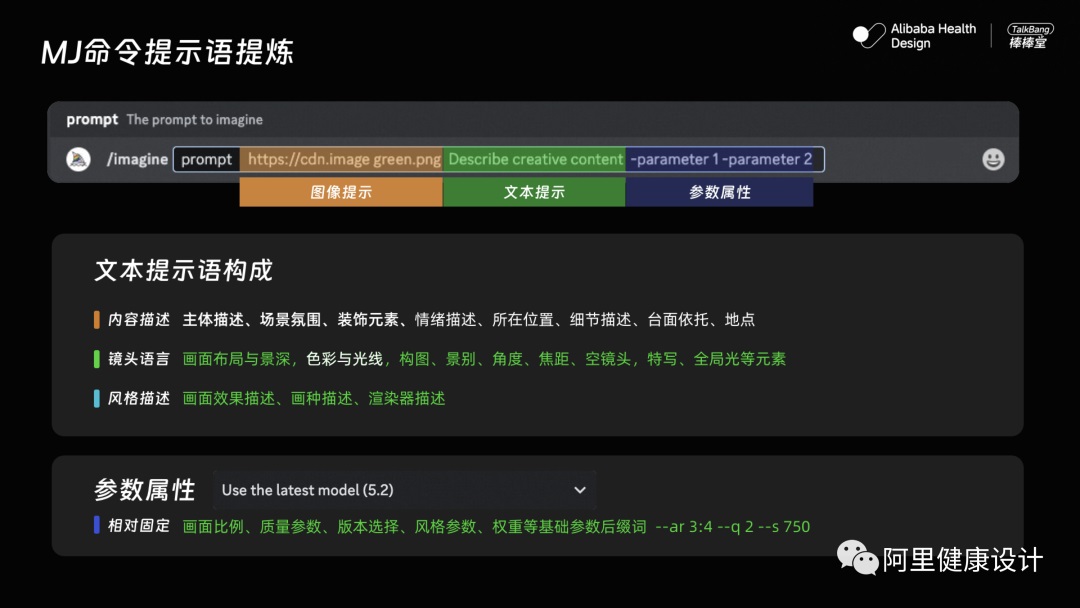Open the emoji picker in the prompt bar
Screen dimensions: 1080x608
[993, 159]
